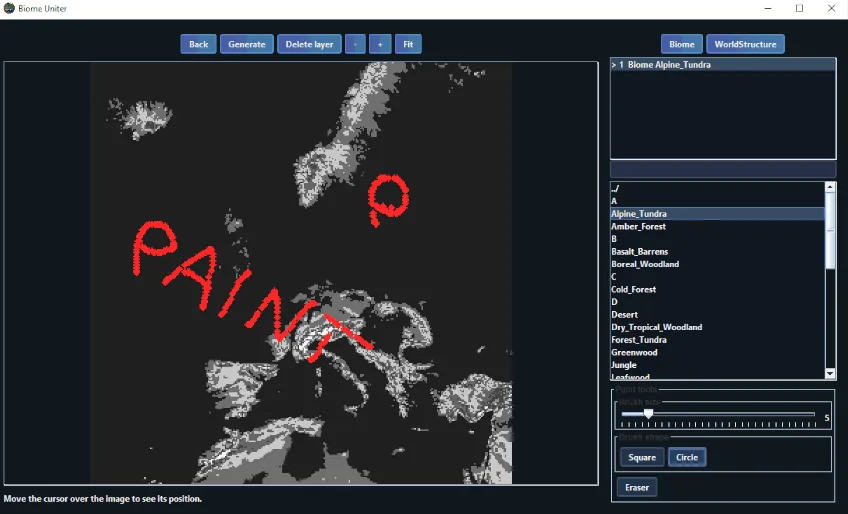Click the Back button
The image size is (848, 514).
(x=198, y=44)
